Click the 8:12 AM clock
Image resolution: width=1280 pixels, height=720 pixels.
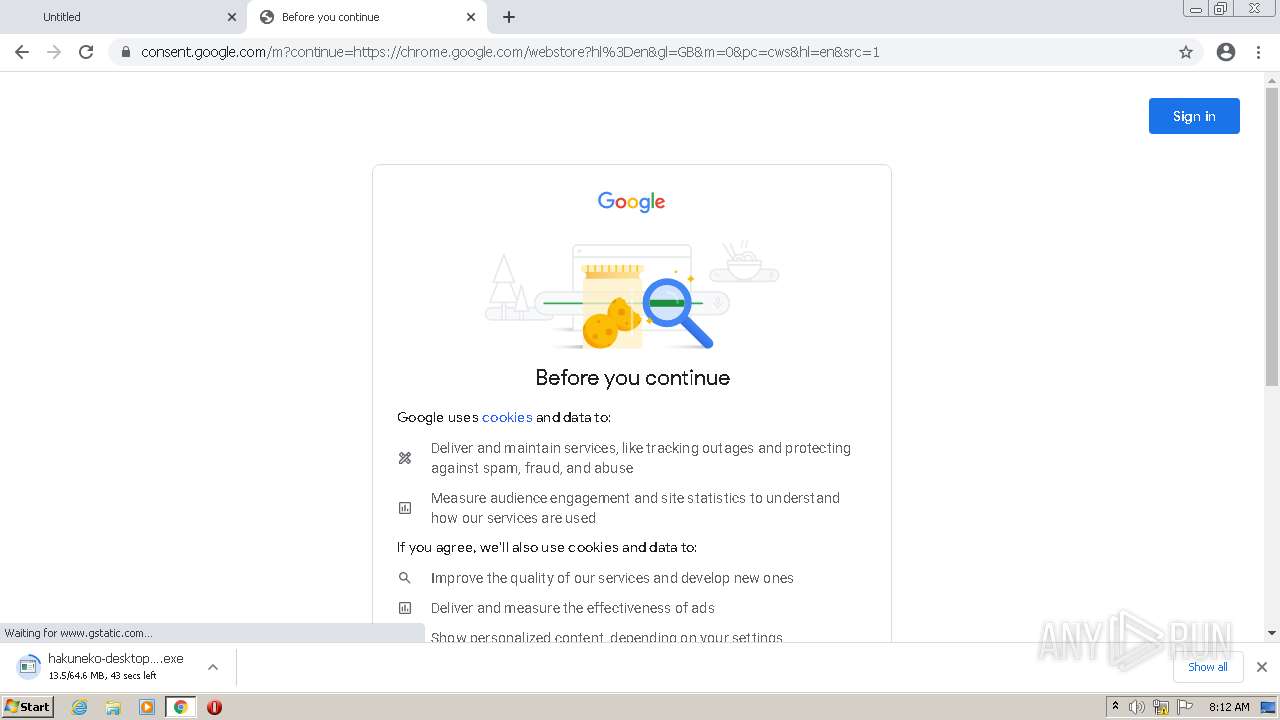(1229, 707)
